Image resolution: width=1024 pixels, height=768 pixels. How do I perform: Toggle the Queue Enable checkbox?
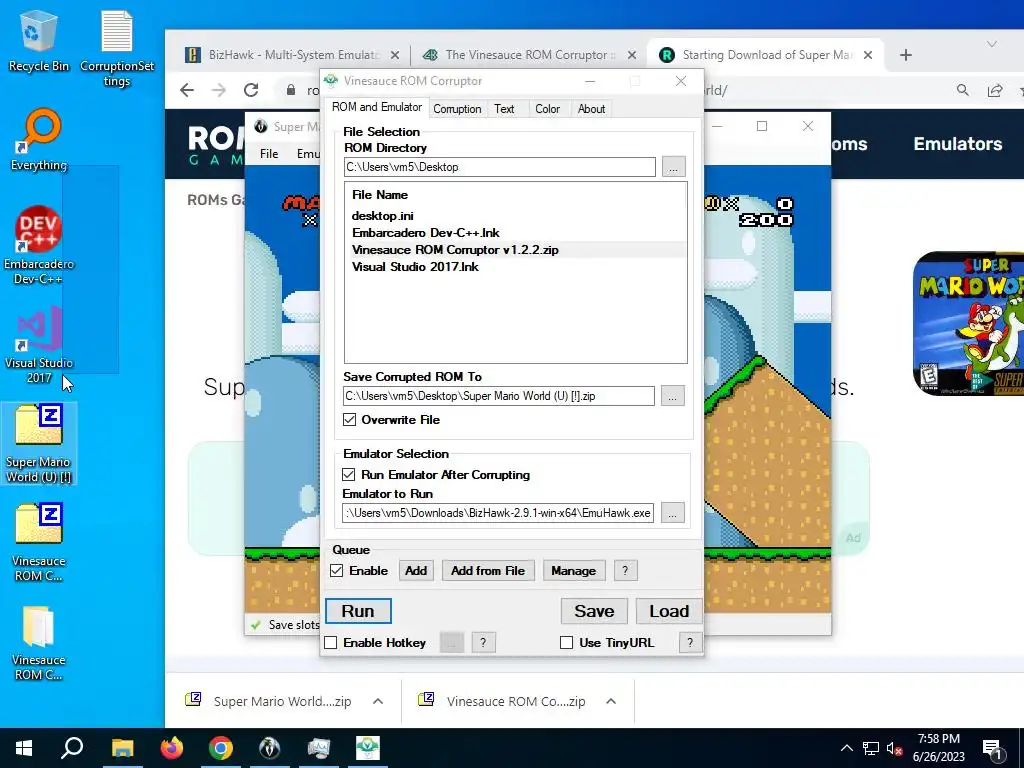[x=336, y=570]
